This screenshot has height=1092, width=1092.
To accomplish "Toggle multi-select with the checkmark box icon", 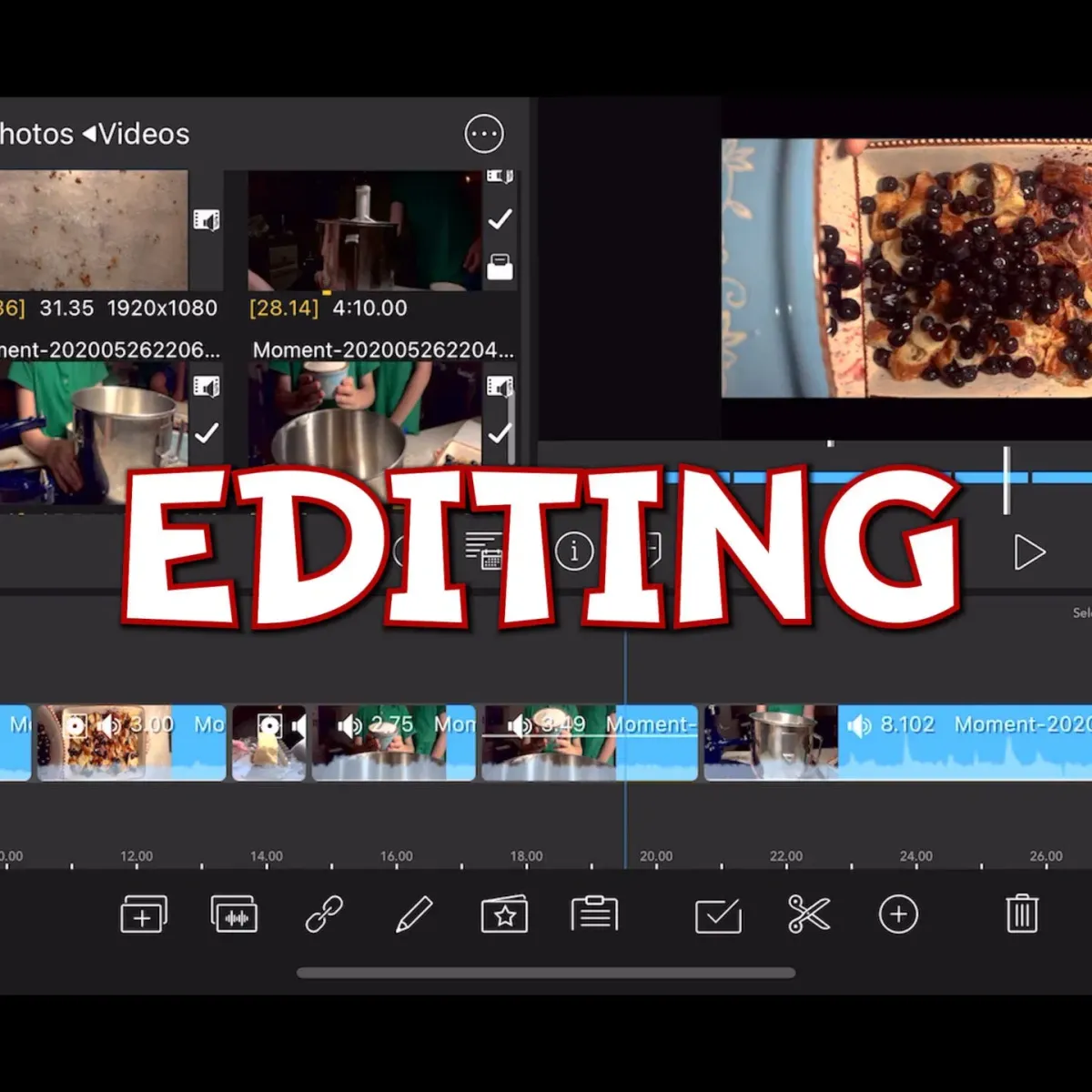I will click(x=718, y=915).
